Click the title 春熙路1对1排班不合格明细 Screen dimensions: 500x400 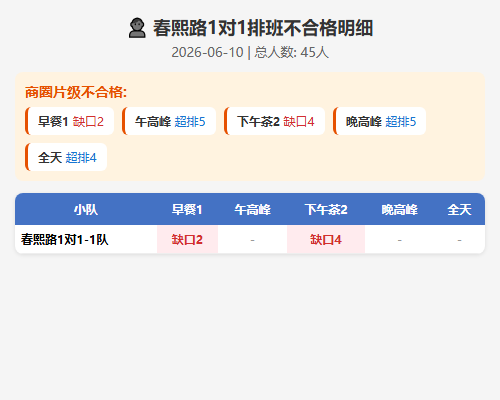pyautogui.click(x=263, y=28)
